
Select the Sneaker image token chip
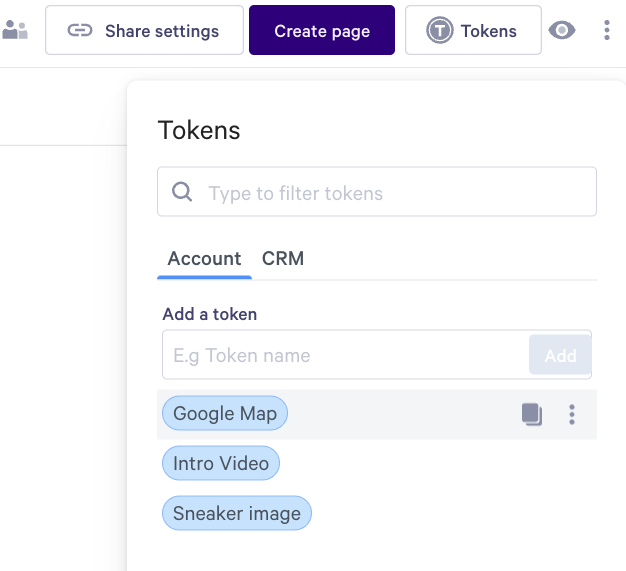coord(237,513)
